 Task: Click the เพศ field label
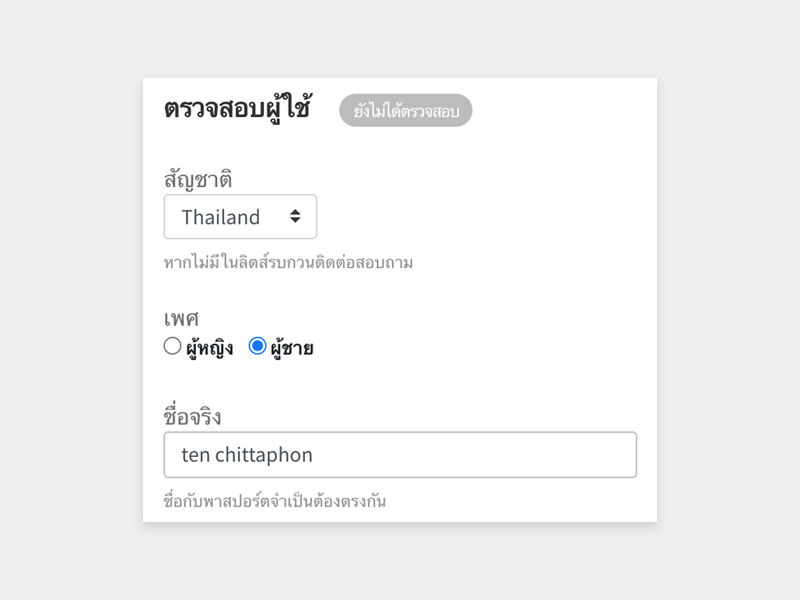click(x=181, y=319)
